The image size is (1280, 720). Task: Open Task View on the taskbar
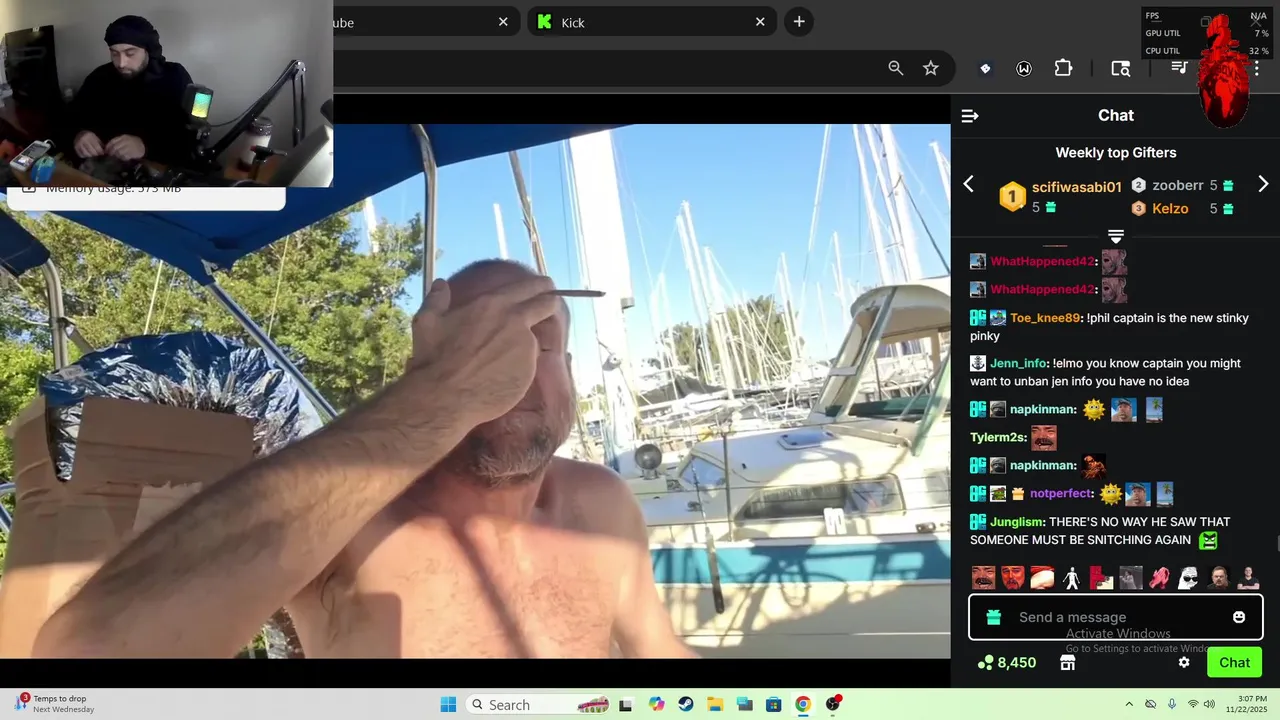(626, 704)
